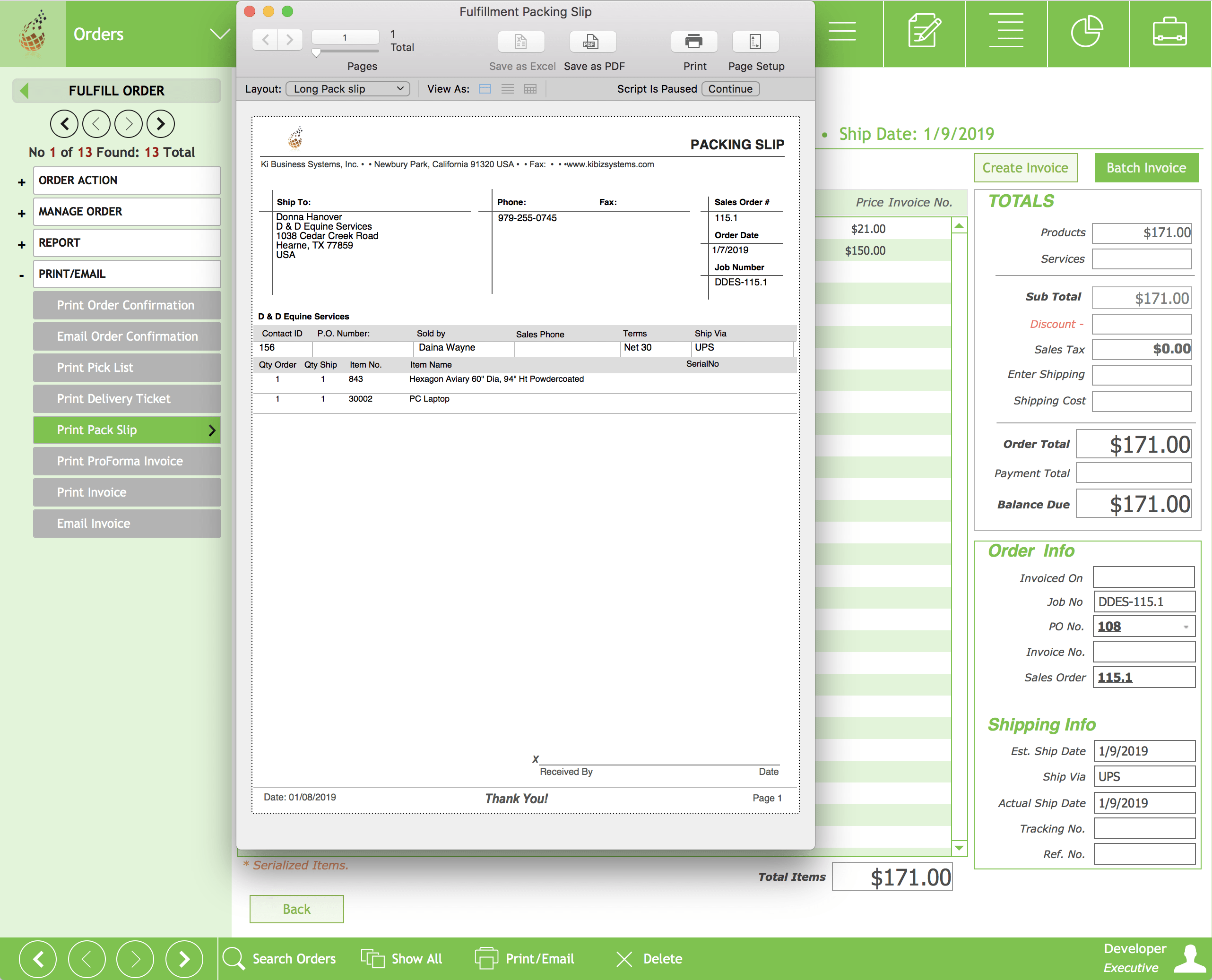Click the Ki Business Systems logo icon

[x=33, y=33]
